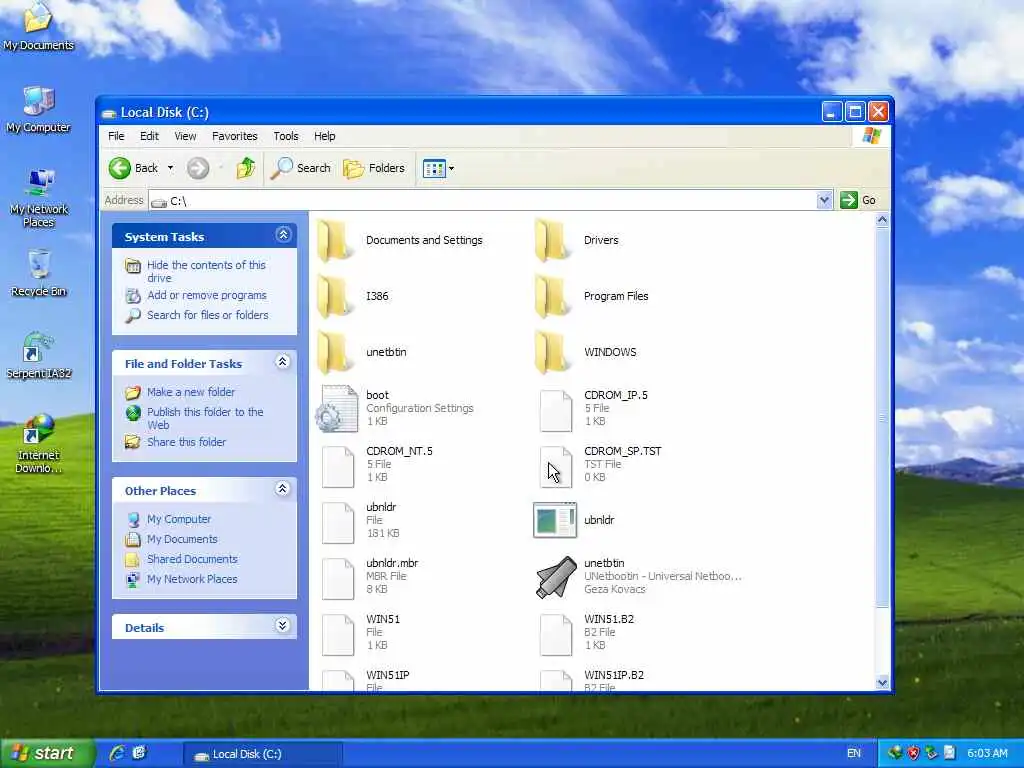Open the File menu
Viewport: 1024px width, 768px height.
[x=116, y=136]
